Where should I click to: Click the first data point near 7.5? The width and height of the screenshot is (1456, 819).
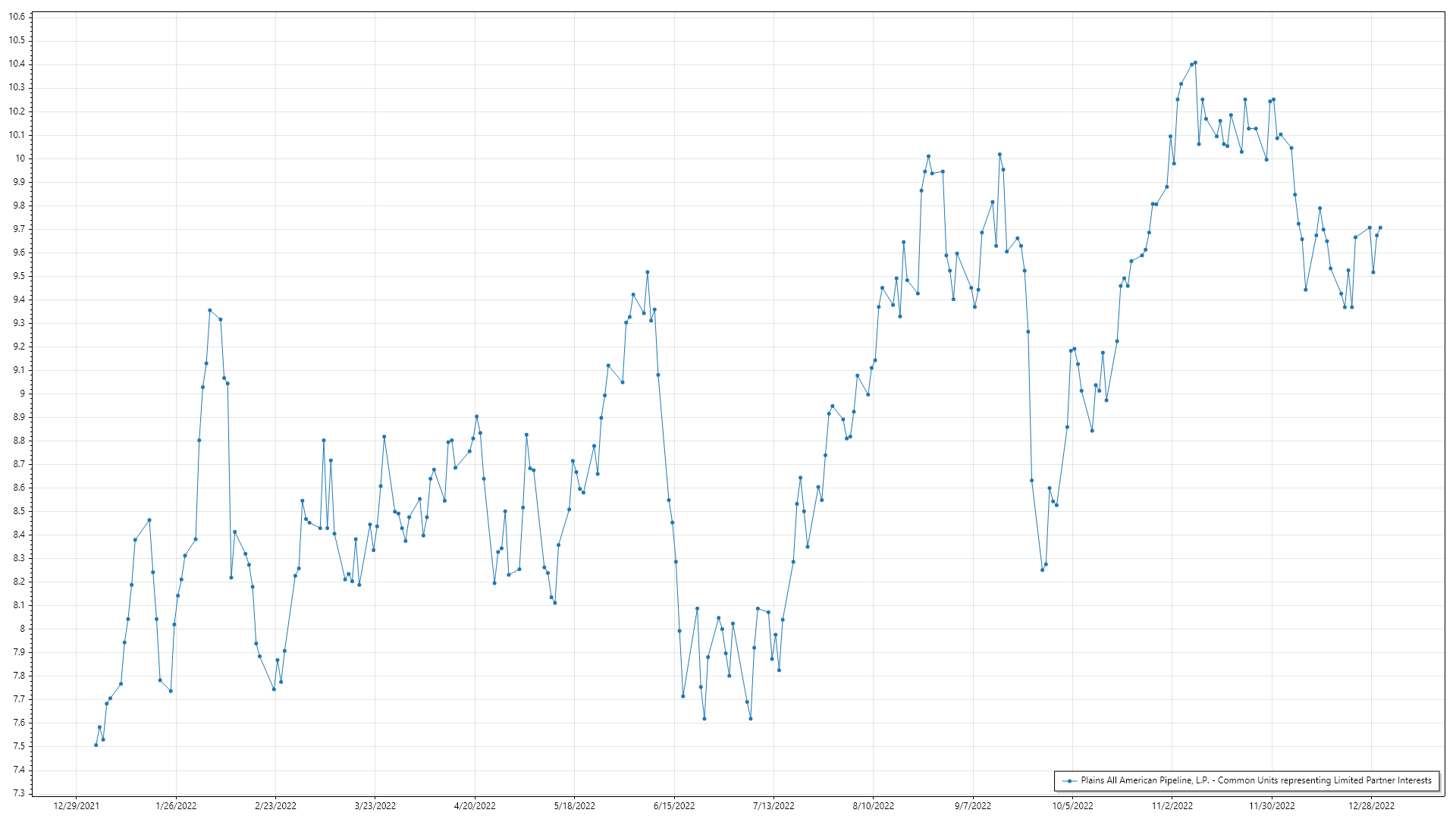click(x=96, y=745)
